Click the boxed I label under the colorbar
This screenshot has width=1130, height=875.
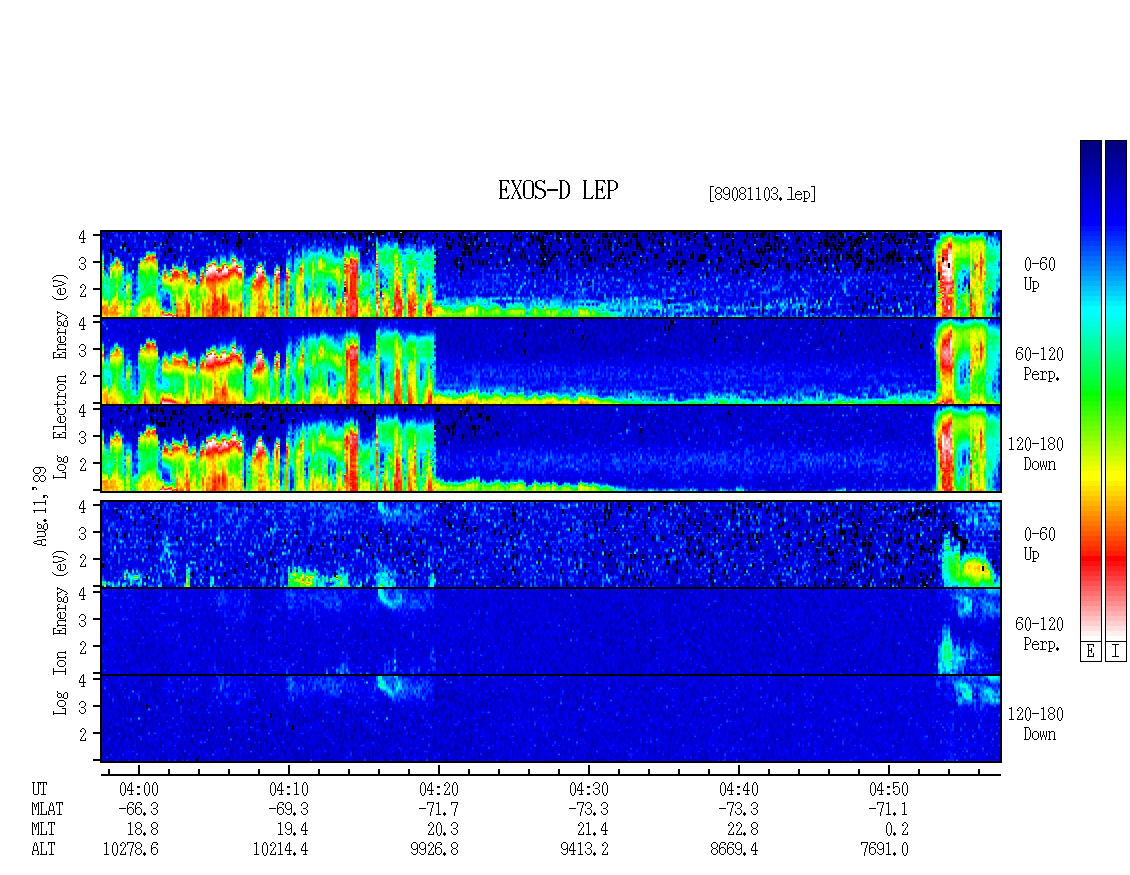(1116, 651)
